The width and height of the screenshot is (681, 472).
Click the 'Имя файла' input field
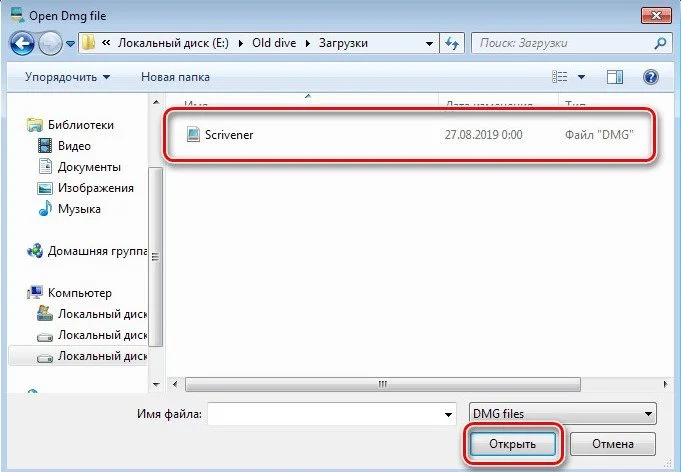click(x=332, y=414)
